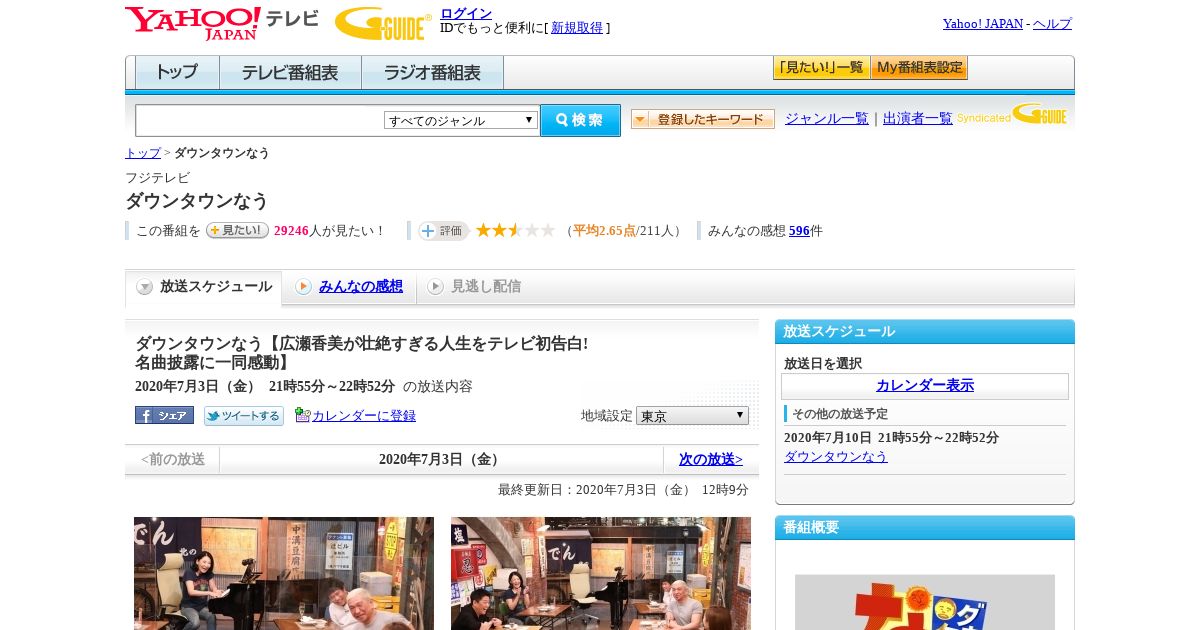Click the star rating display
The width and height of the screenshot is (1200, 630).
coord(515,230)
